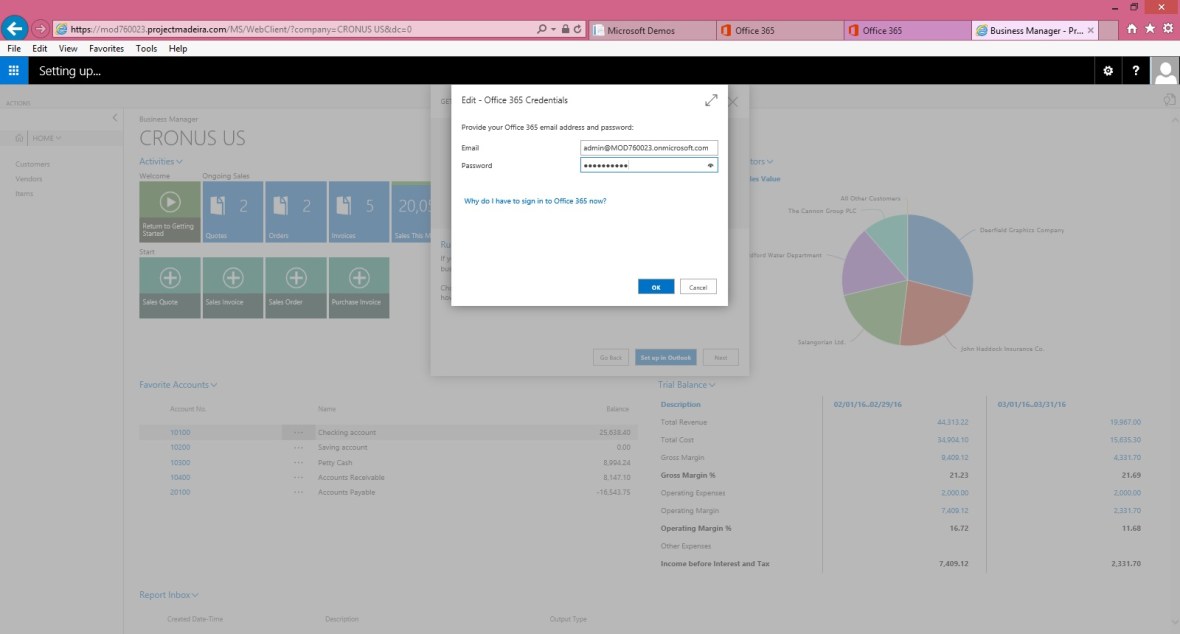Switch to the Microsoft Demos tab
Viewport: 1180px width, 634px height.
click(x=652, y=30)
